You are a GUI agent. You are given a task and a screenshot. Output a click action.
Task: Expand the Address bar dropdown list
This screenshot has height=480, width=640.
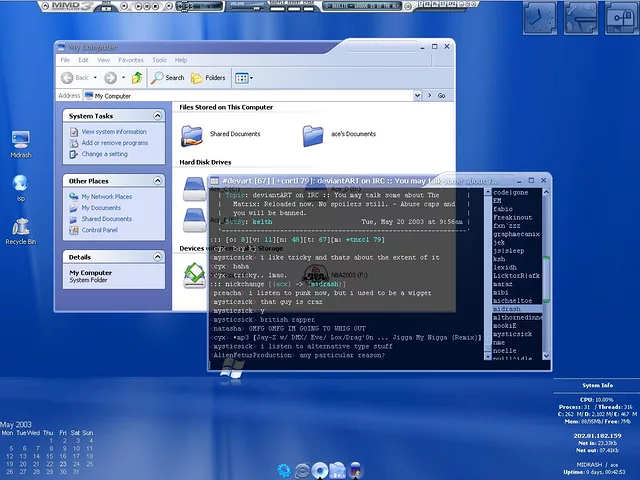coord(417,96)
